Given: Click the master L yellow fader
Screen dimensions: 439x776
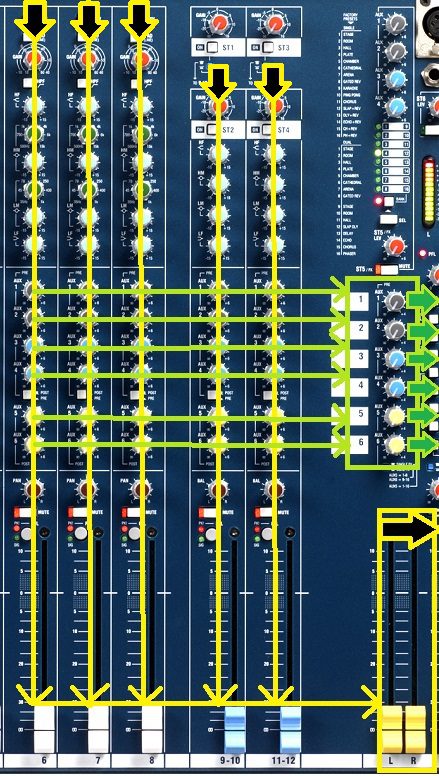Looking at the screenshot, I should coord(393,728).
